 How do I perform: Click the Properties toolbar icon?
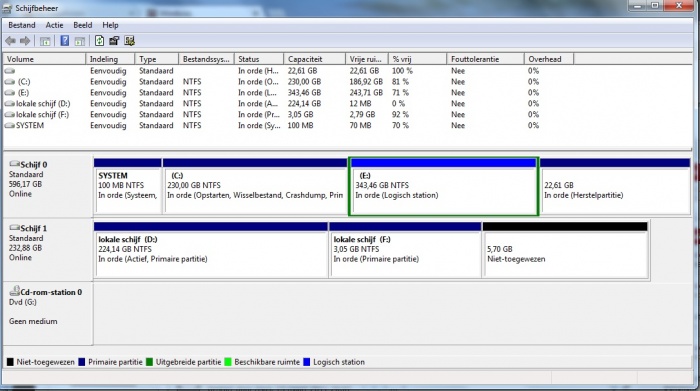114,41
